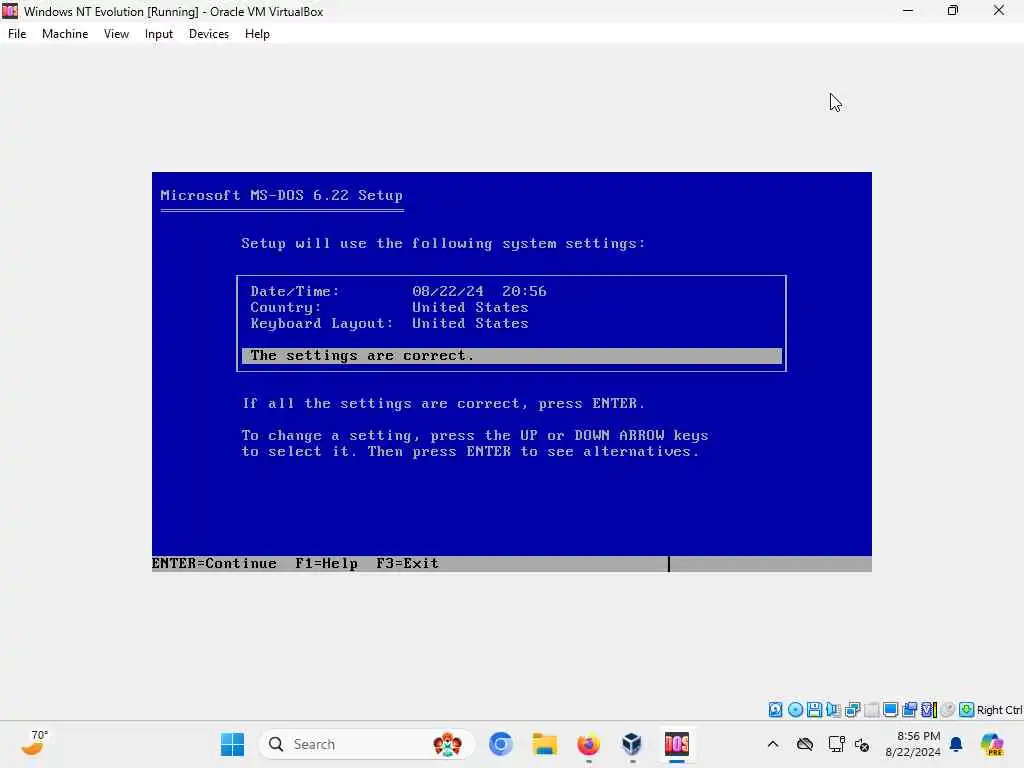Click the Microsoft MS-DOS 6.22 Setup title

click(x=281, y=195)
